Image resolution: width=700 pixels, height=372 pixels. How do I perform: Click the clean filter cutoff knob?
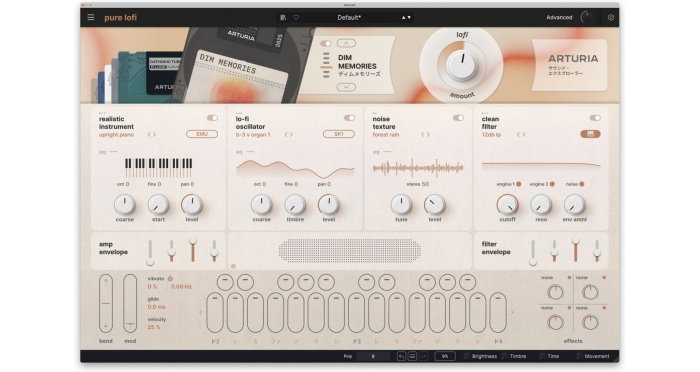point(508,205)
